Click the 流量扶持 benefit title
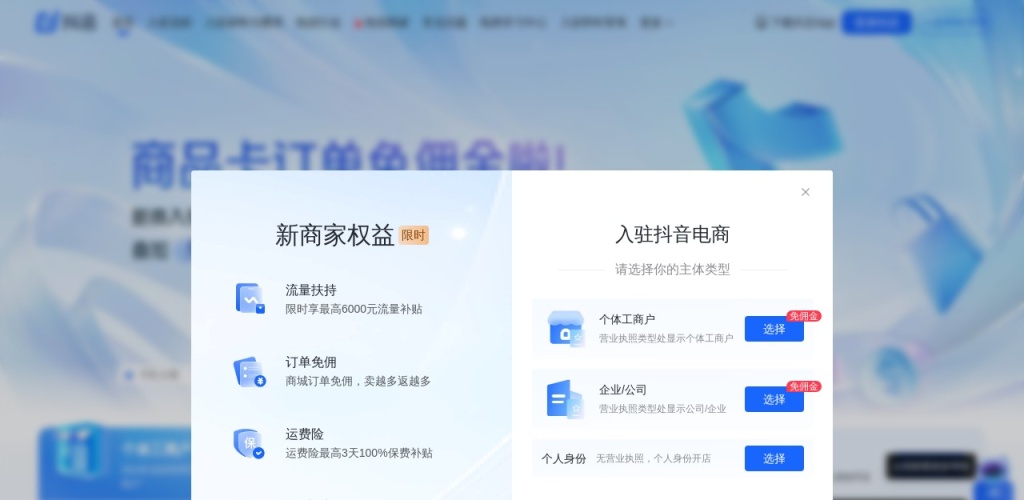 [x=311, y=290]
